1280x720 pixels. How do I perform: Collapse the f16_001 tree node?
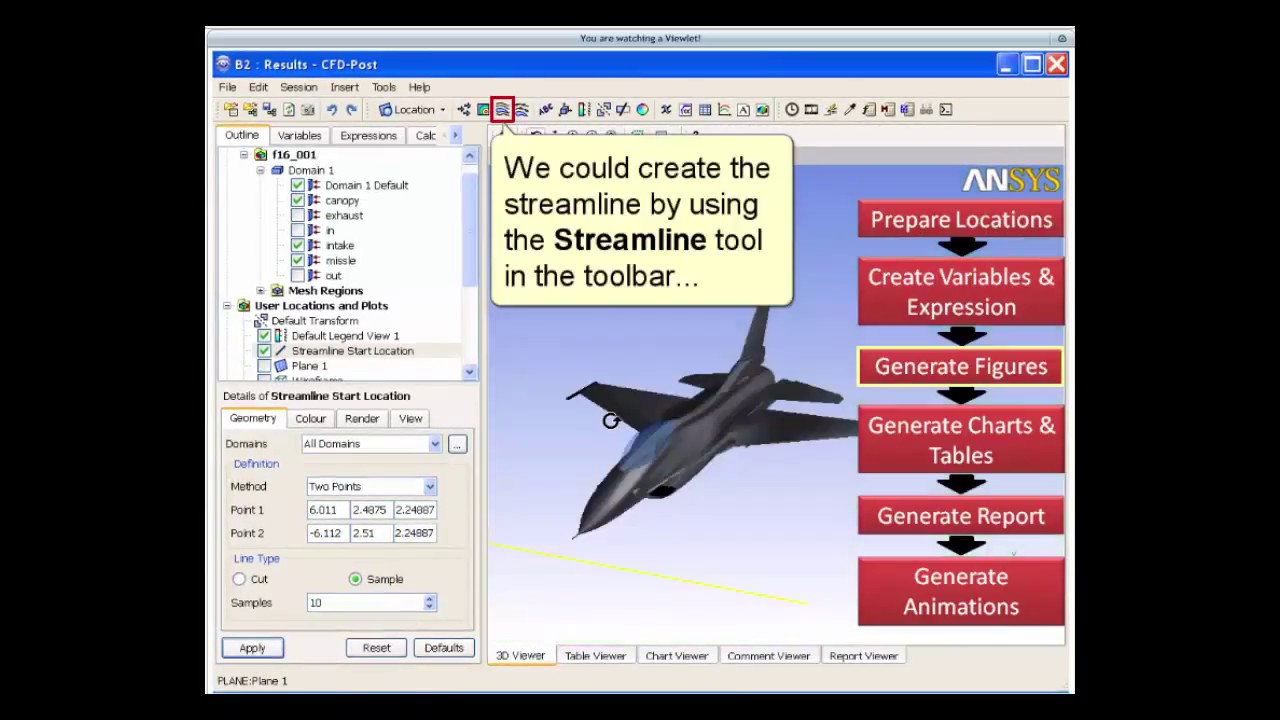[x=244, y=155]
